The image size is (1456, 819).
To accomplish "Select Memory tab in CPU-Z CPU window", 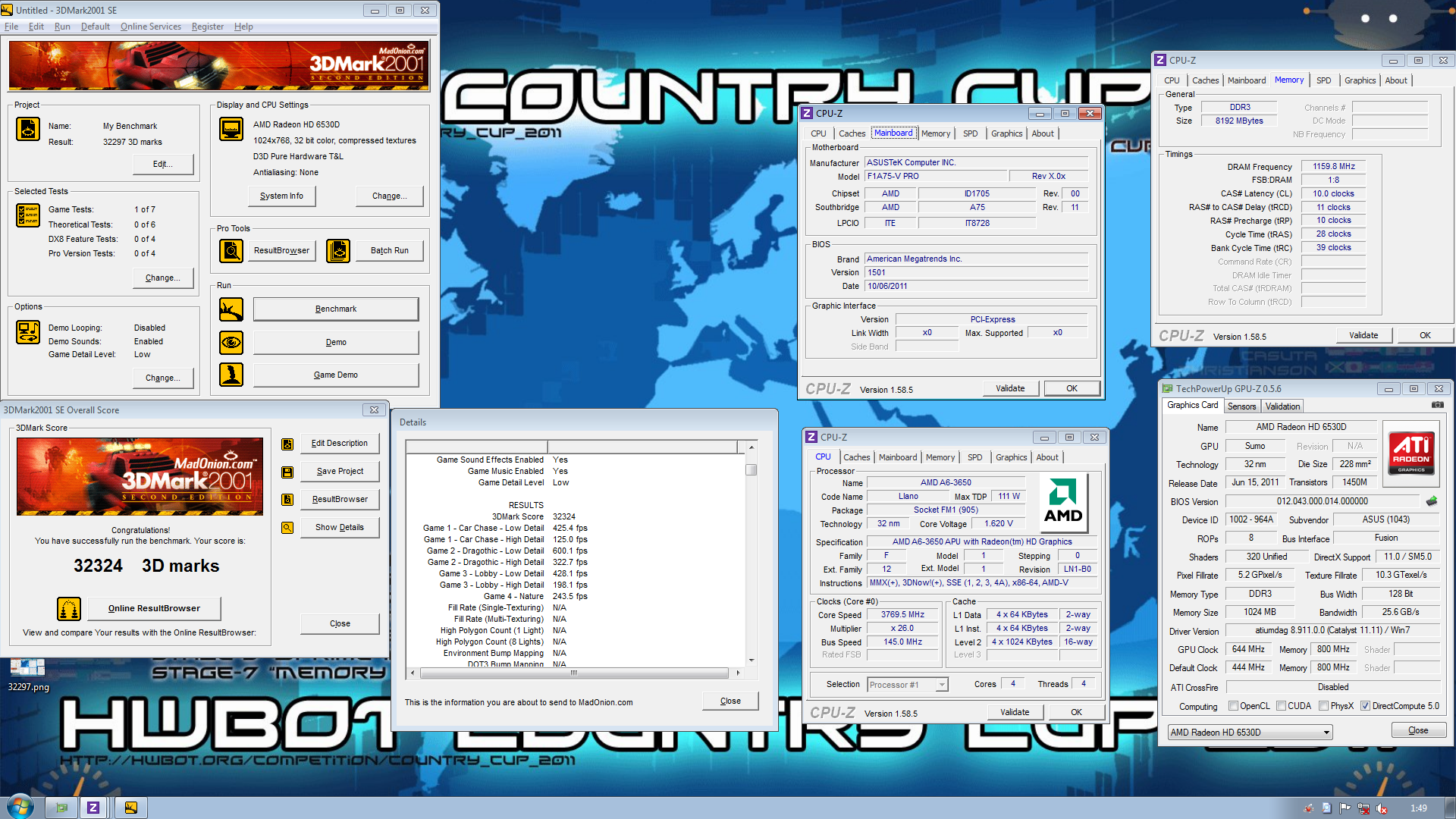I will [940, 457].
